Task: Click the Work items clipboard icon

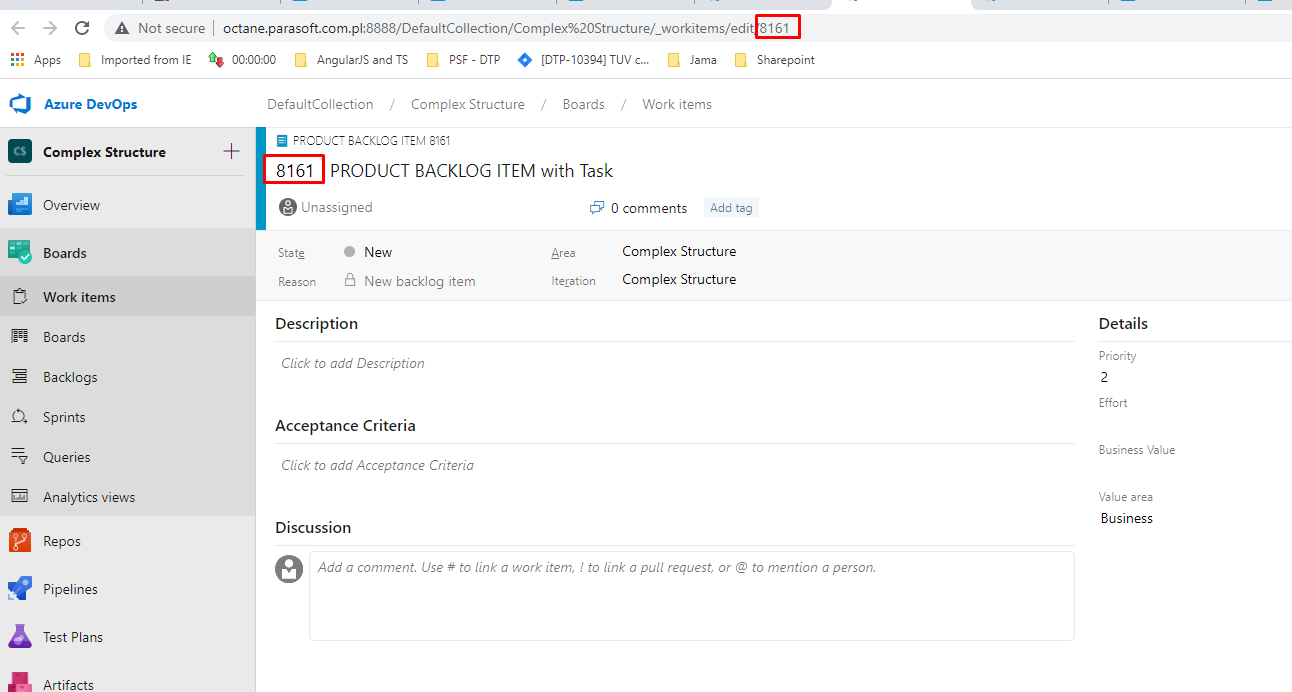Action: click(20, 297)
